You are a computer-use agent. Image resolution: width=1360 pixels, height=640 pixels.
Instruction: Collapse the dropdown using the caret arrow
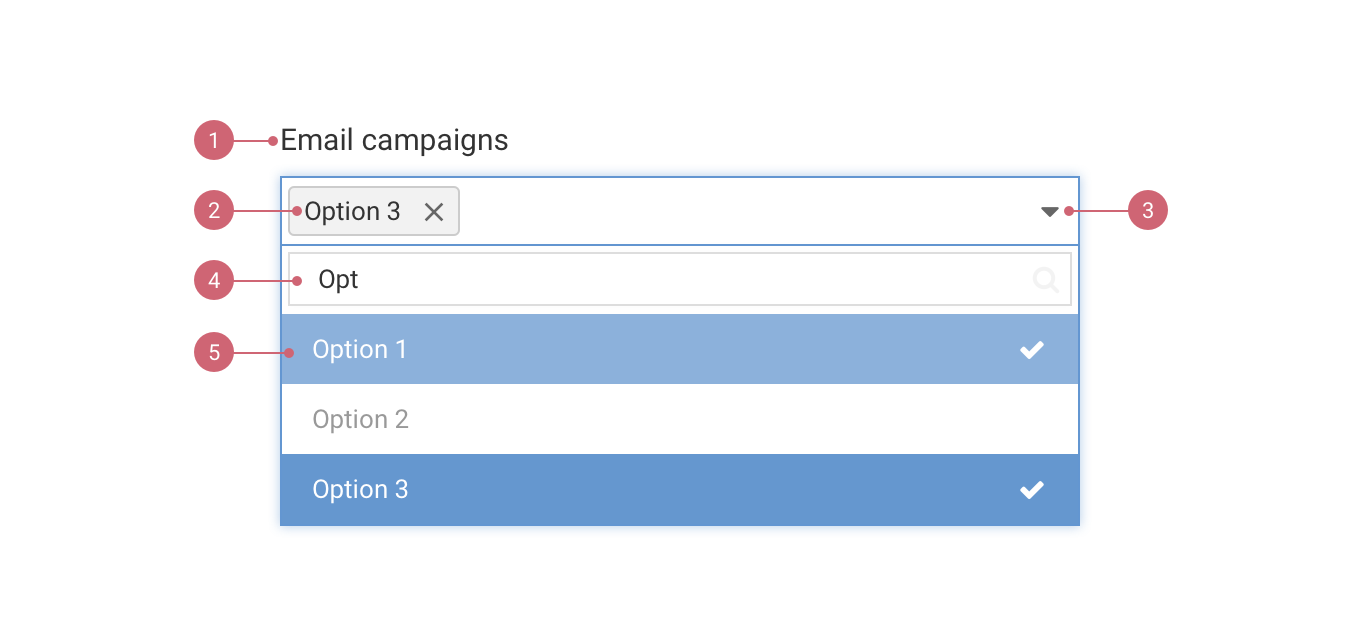[1049, 211]
